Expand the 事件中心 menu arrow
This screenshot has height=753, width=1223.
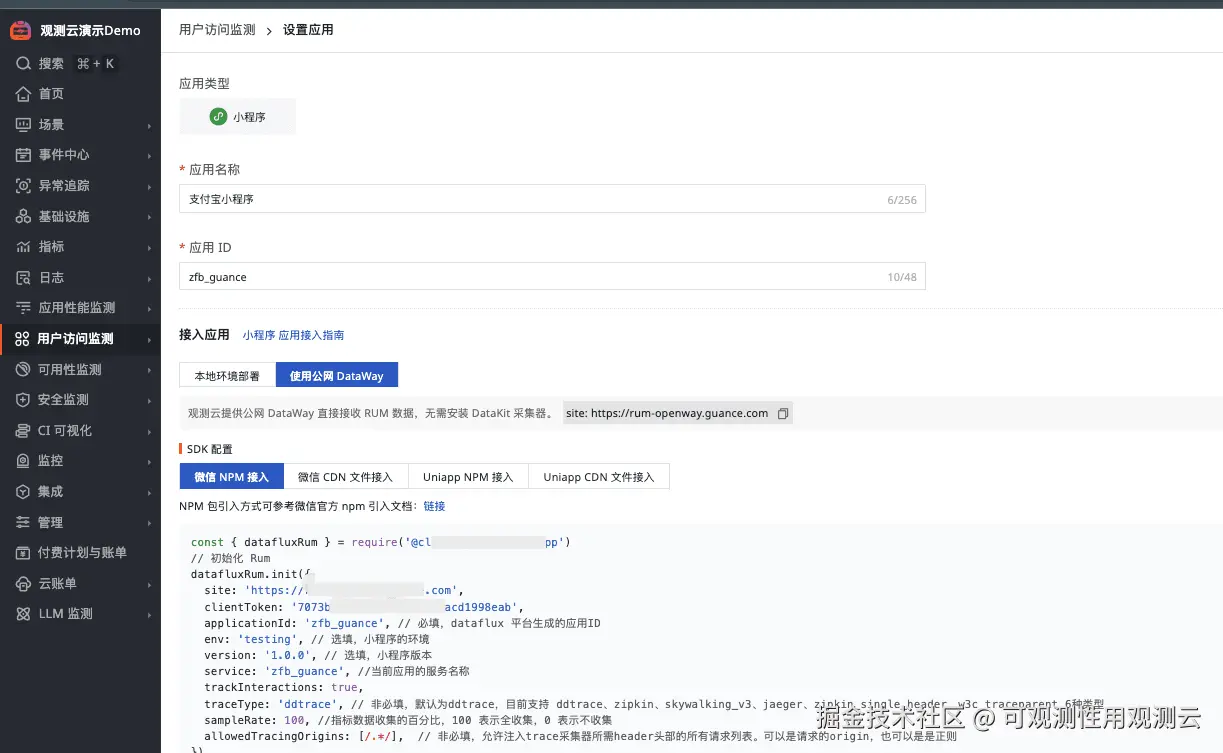coord(149,156)
